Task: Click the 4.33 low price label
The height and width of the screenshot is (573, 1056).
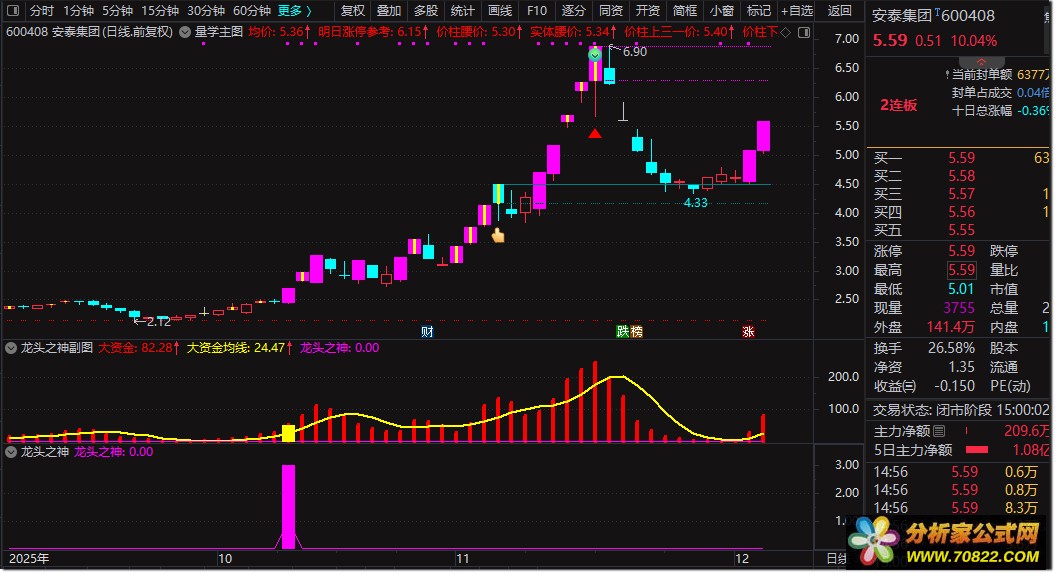Action: (696, 203)
